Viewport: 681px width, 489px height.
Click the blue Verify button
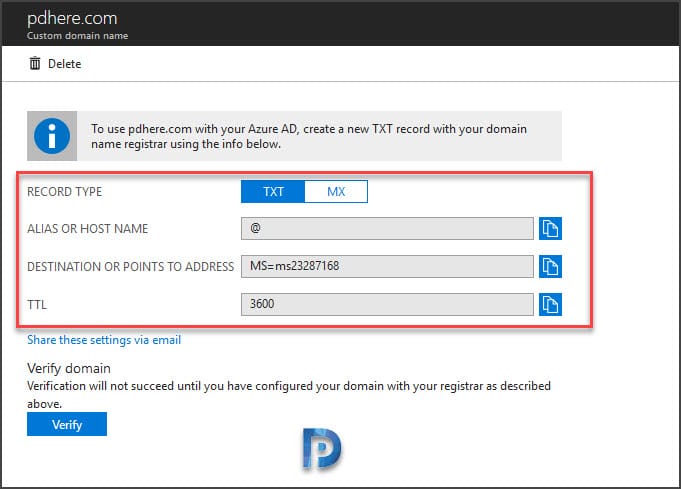(67, 424)
